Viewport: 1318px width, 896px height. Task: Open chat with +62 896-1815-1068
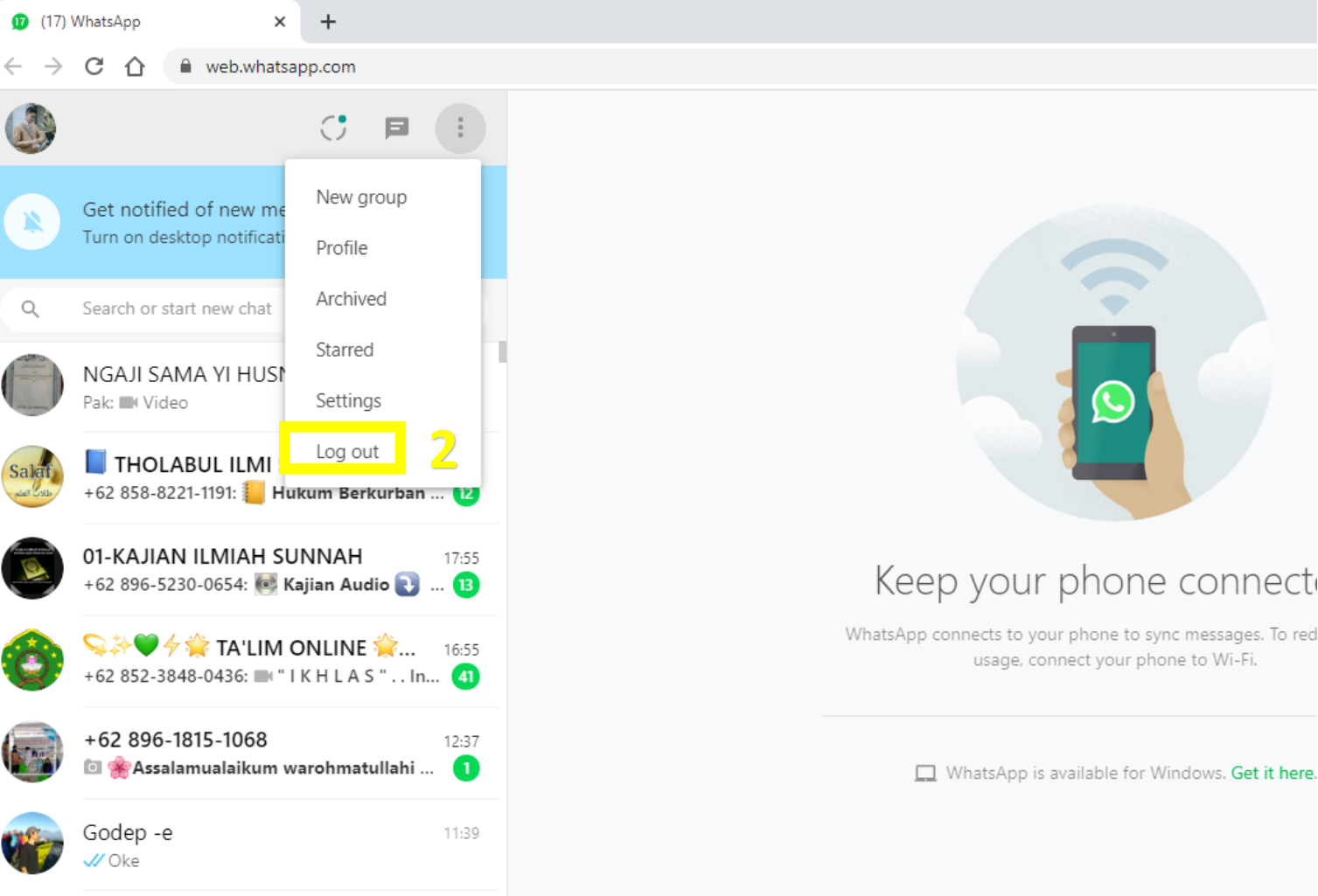(x=249, y=754)
